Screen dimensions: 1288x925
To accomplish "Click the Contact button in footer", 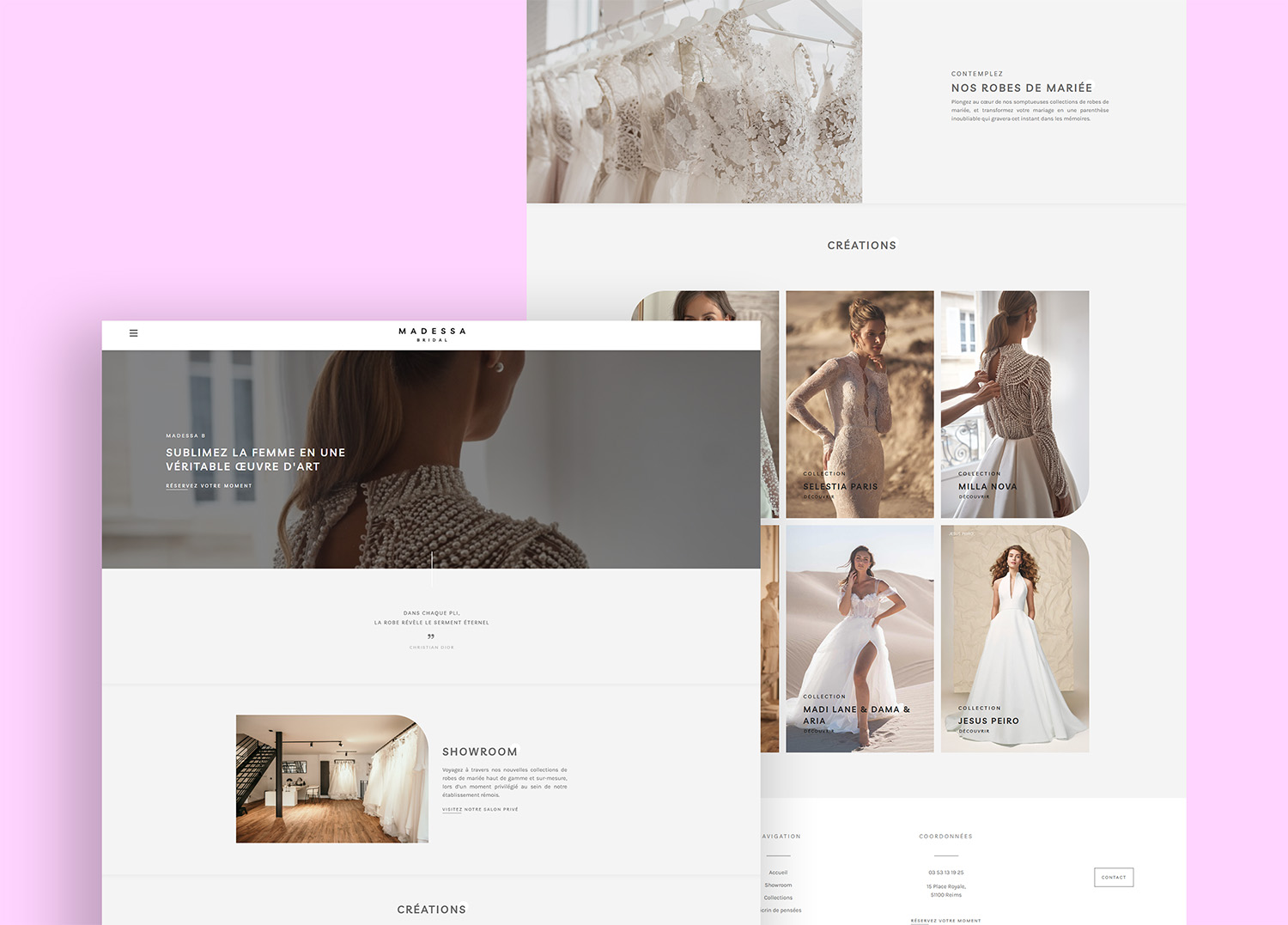I will pyautogui.click(x=1114, y=877).
